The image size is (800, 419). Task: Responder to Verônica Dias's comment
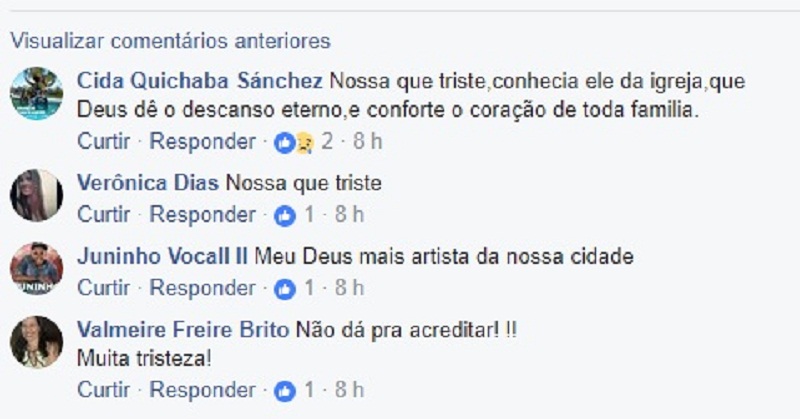click(203, 215)
